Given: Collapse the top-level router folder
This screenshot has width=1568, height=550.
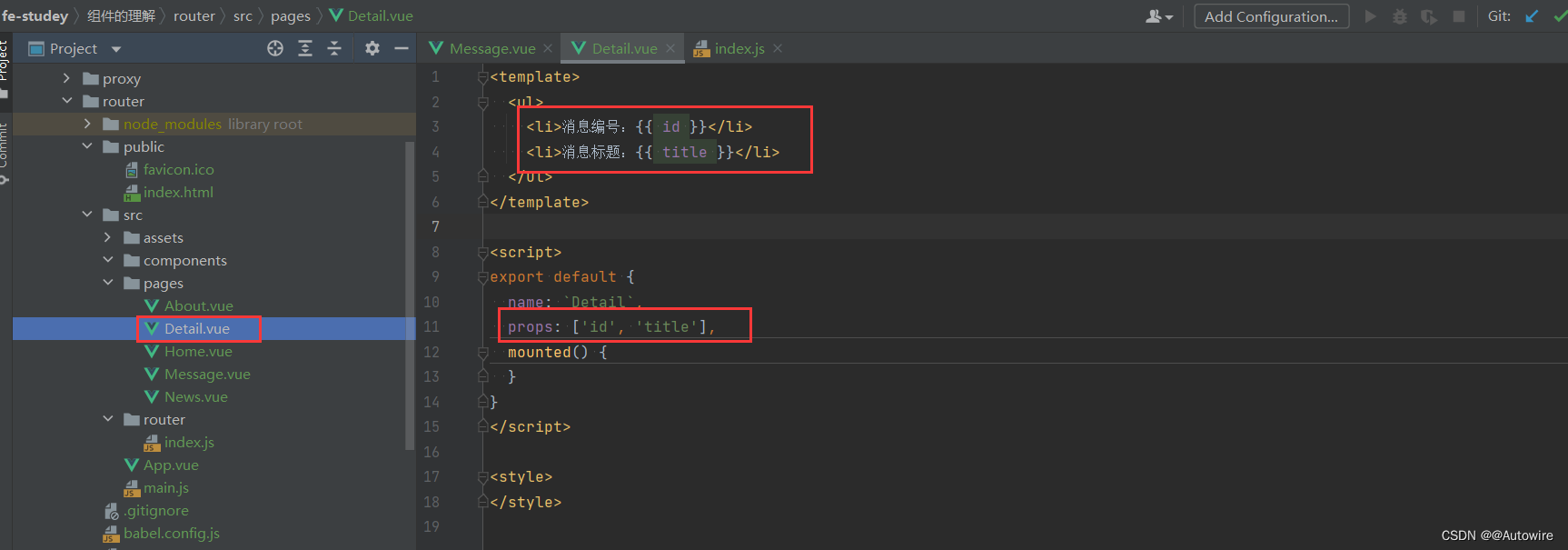Looking at the screenshot, I should 66,101.
